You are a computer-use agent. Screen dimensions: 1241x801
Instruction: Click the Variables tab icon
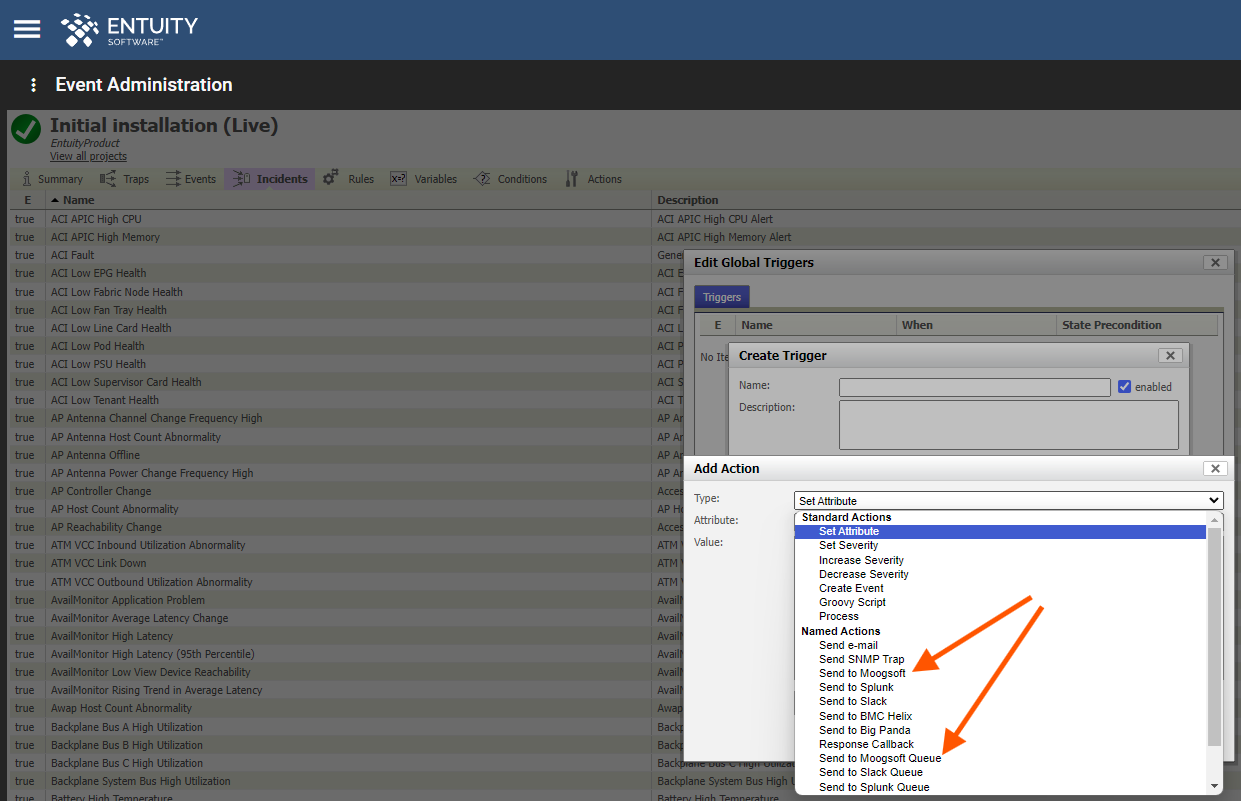398,179
